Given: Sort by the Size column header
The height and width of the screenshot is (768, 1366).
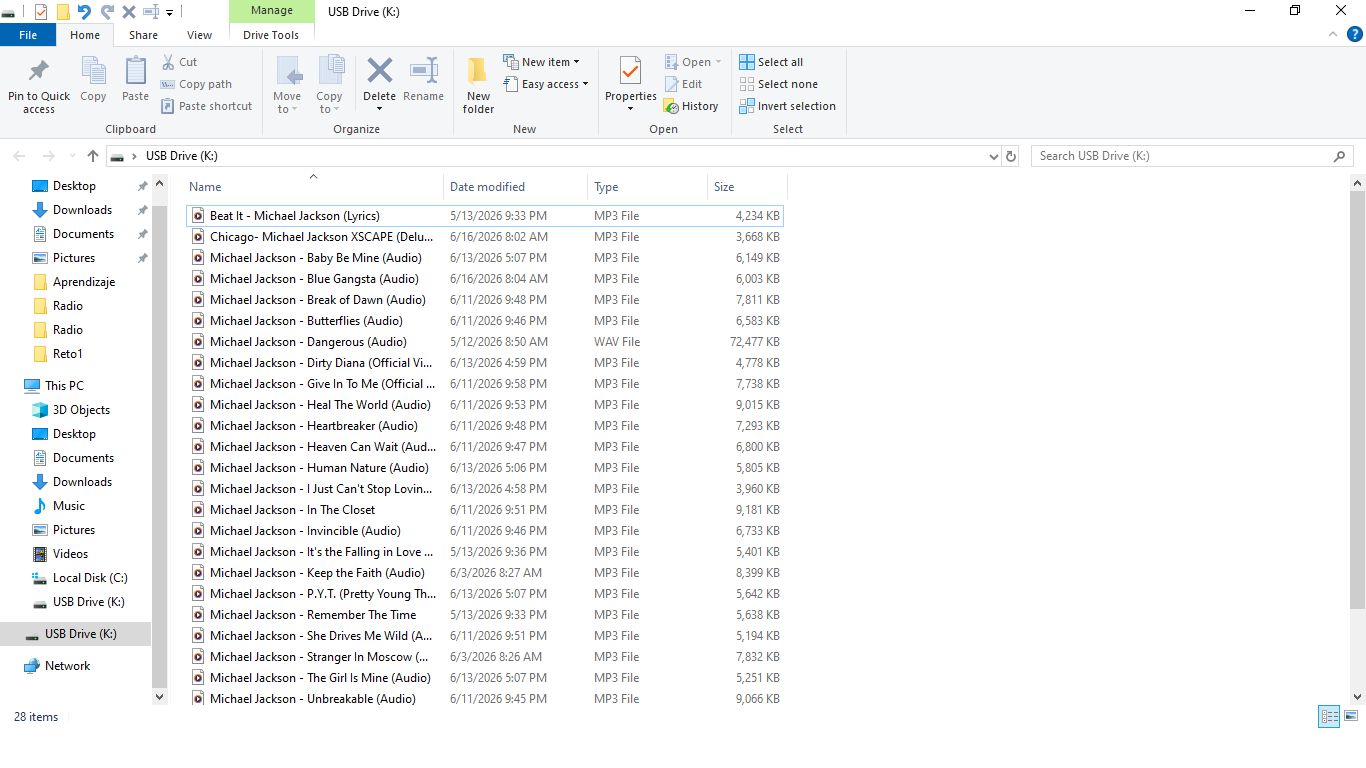Looking at the screenshot, I should point(747,186).
